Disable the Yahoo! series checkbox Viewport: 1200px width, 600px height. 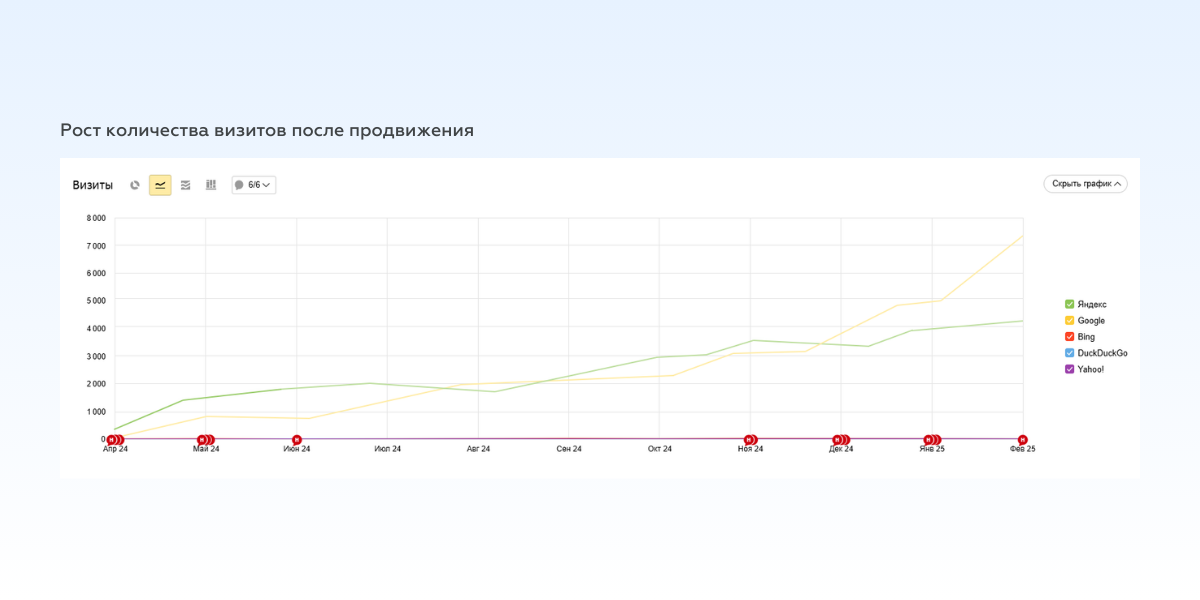click(x=1070, y=369)
